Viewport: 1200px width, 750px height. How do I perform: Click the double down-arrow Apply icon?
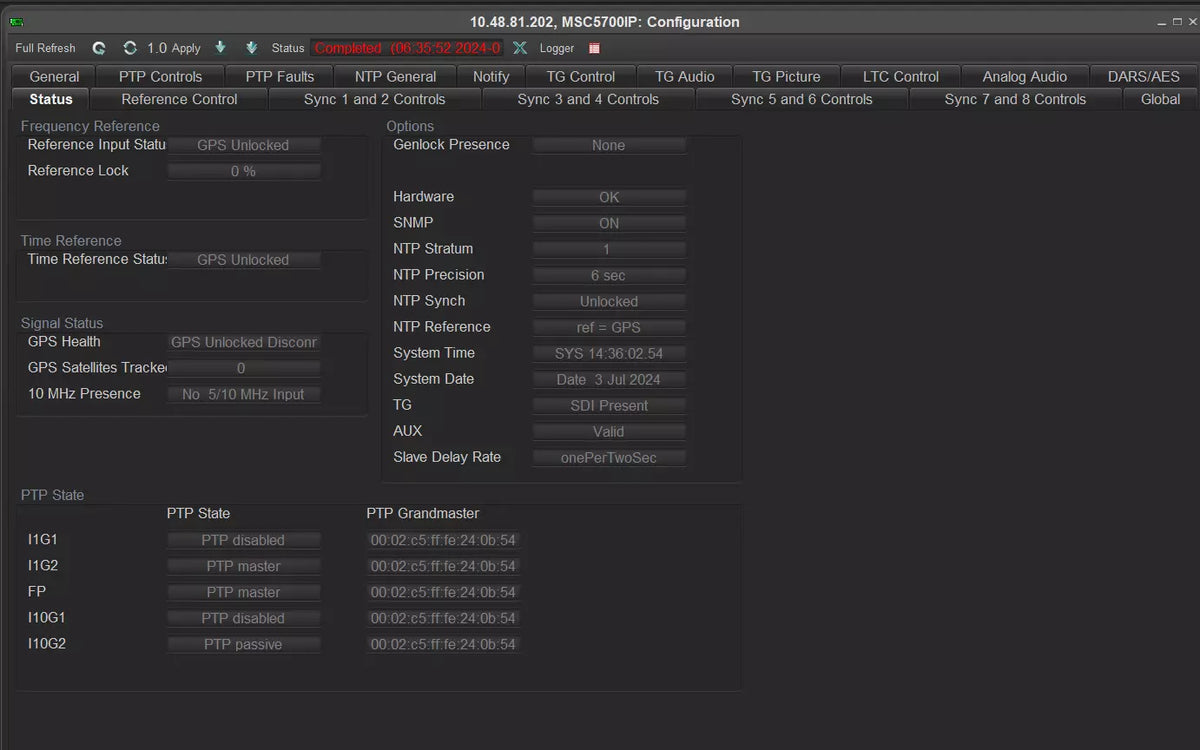point(251,48)
